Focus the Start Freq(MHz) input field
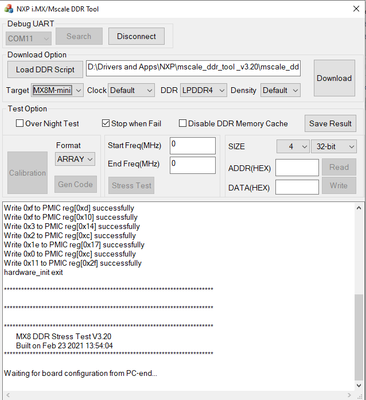This screenshot has height=400, width=366. point(193,146)
